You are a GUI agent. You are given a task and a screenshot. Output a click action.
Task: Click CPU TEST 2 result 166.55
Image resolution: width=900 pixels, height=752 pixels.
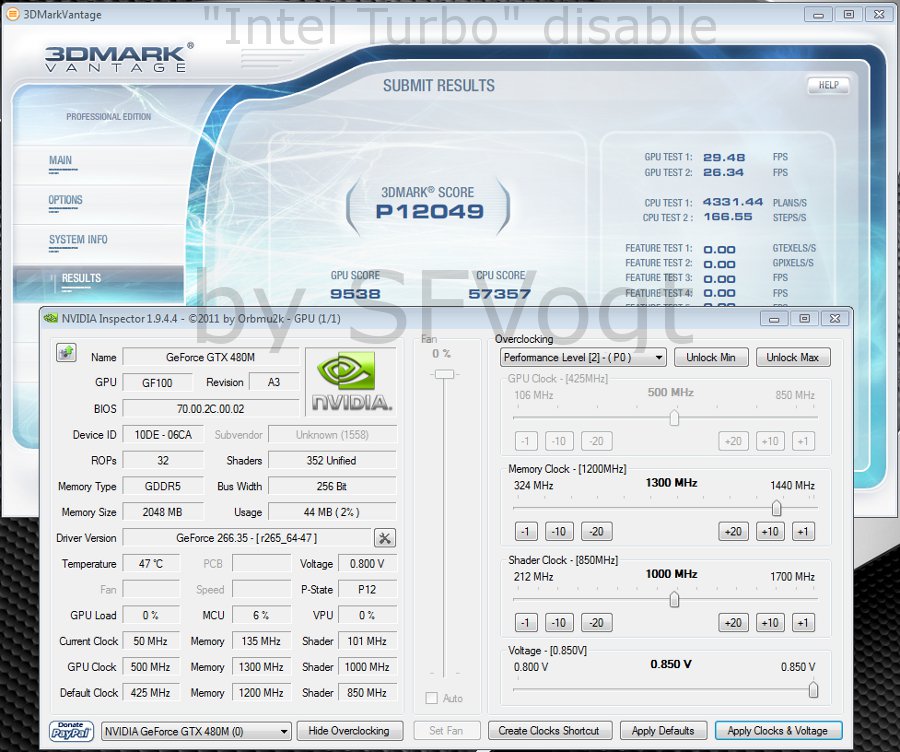728,217
